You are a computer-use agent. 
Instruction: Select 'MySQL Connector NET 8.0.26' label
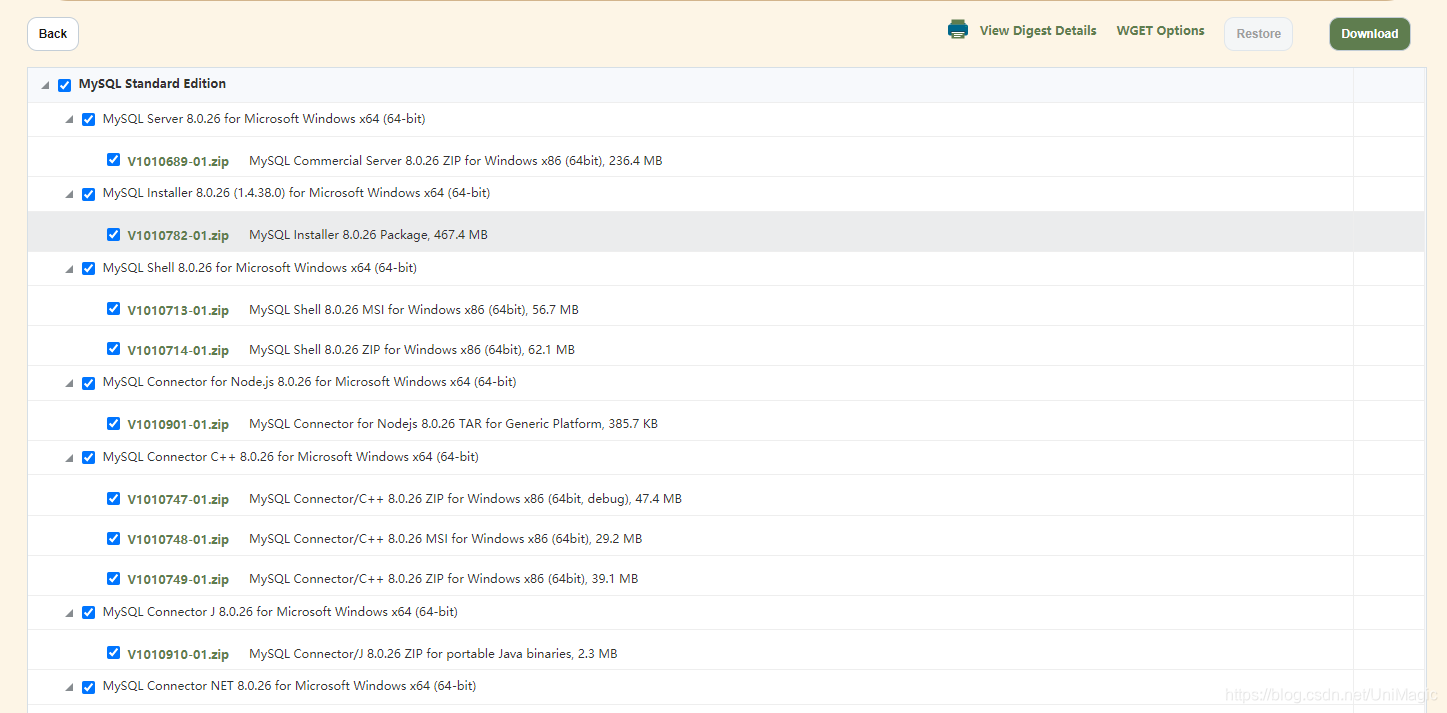click(289, 686)
